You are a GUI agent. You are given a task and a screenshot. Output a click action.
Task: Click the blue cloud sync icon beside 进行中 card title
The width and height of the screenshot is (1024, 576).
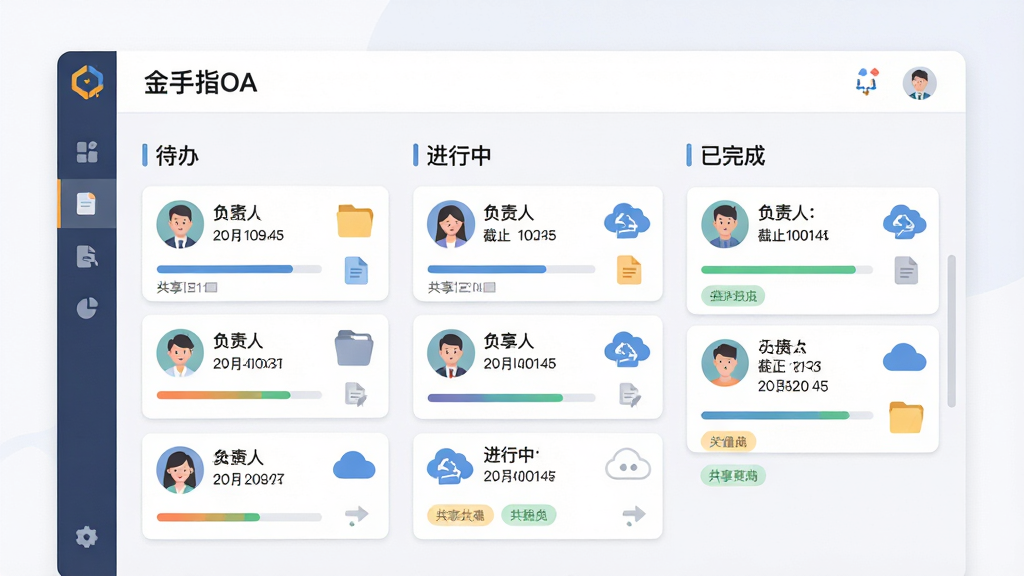pyautogui.click(x=450, y=466)
